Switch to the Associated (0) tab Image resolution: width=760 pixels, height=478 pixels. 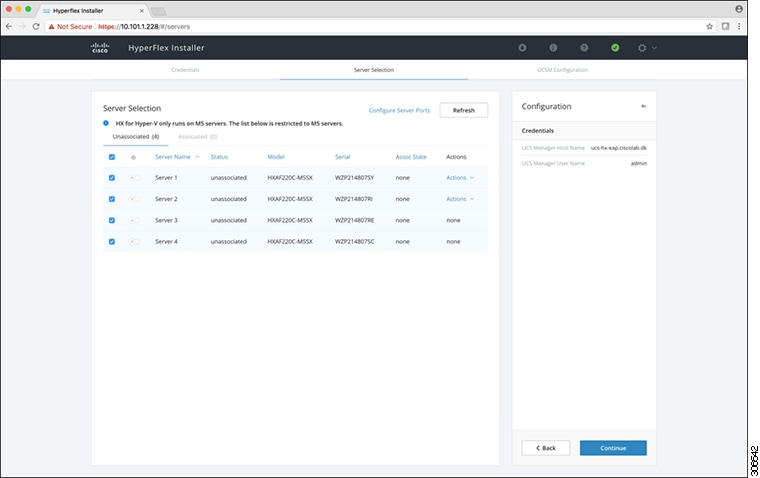(197, 136)
